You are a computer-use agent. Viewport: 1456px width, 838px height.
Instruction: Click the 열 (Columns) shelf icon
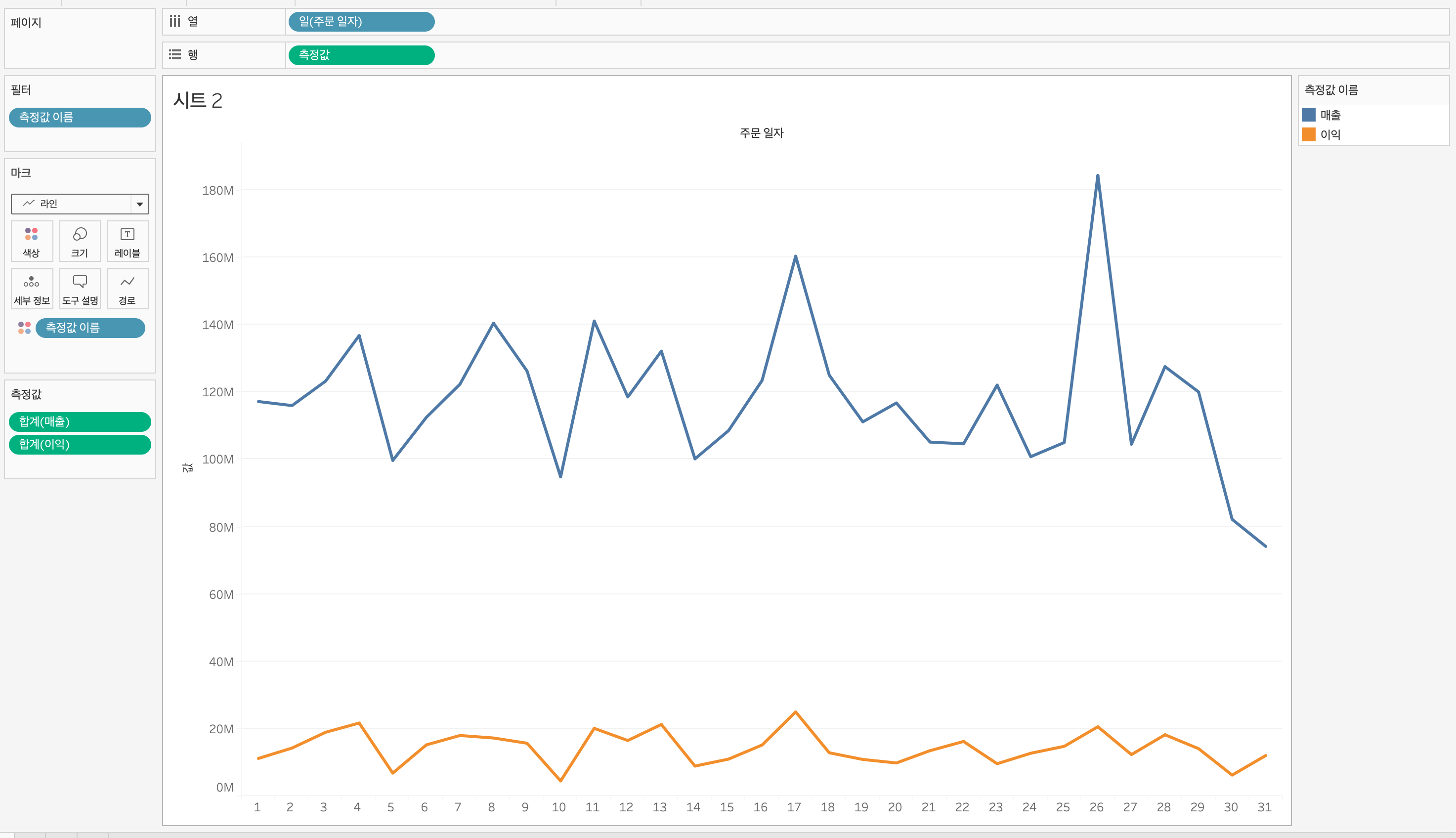pyautogui.click(x=175, y=22)
